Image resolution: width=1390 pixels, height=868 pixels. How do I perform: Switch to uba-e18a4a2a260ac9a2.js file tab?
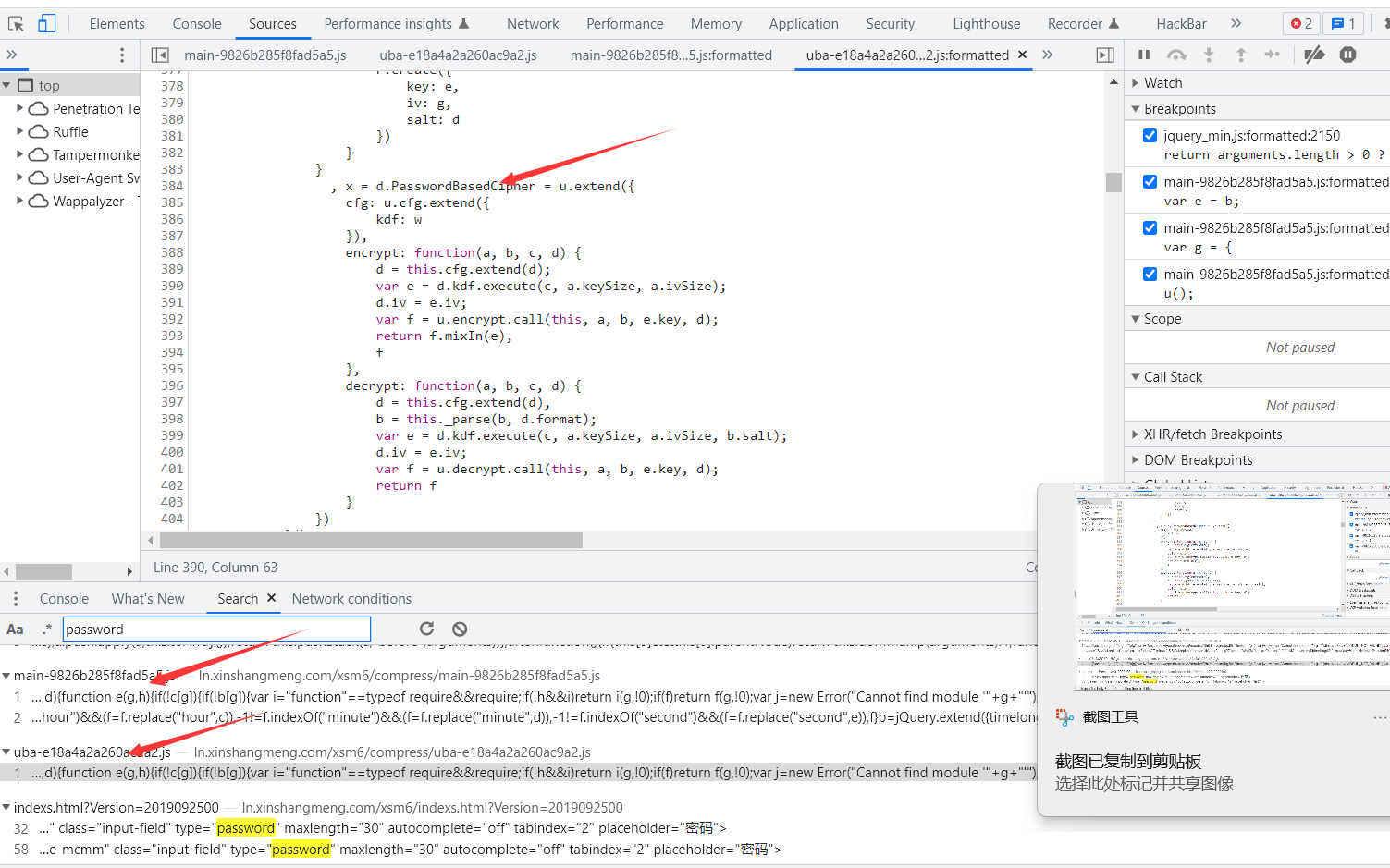[x=458, y=55]
